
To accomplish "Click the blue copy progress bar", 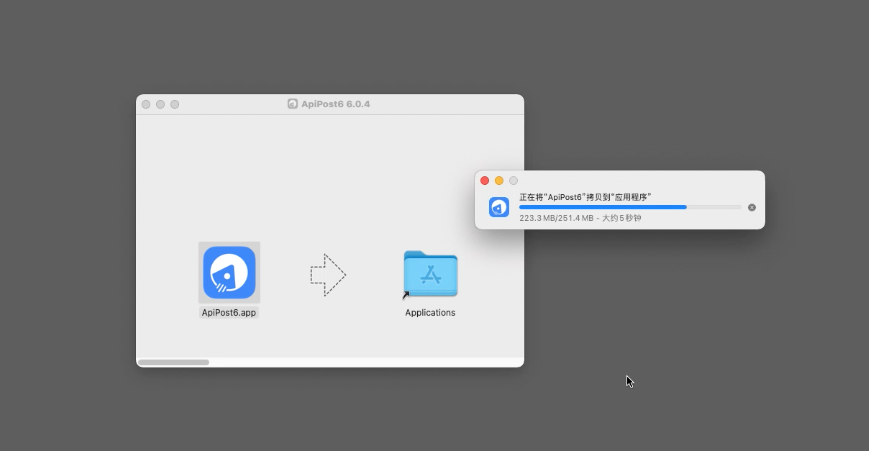I will coord(630,207).
